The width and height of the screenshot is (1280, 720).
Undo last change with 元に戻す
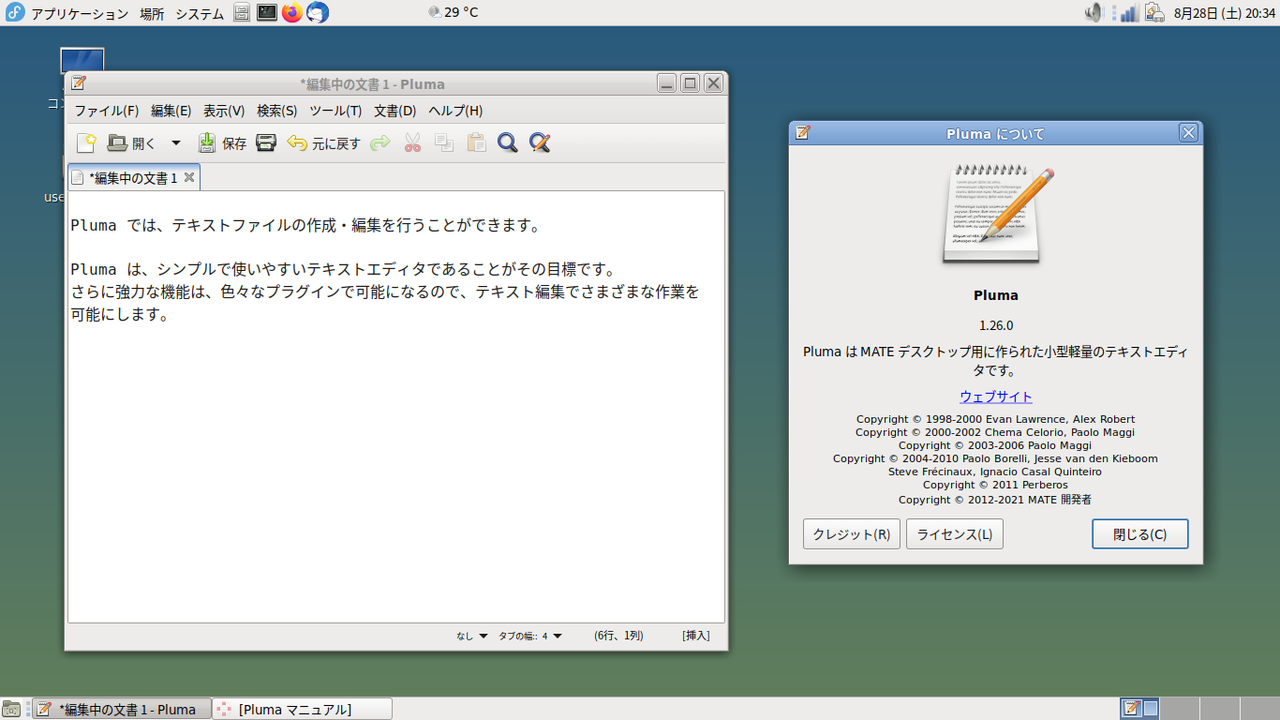pos(323,143)
